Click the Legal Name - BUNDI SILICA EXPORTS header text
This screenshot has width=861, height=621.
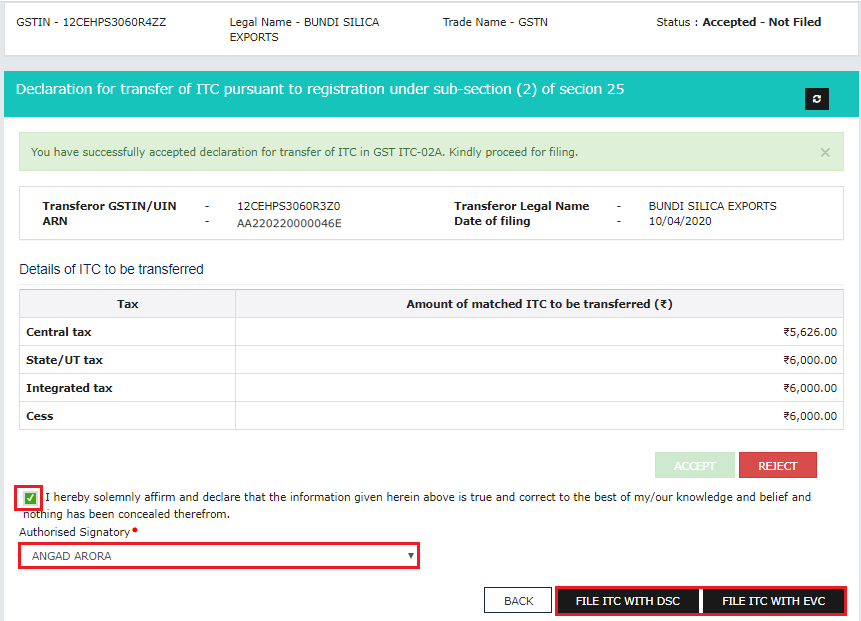304,30
